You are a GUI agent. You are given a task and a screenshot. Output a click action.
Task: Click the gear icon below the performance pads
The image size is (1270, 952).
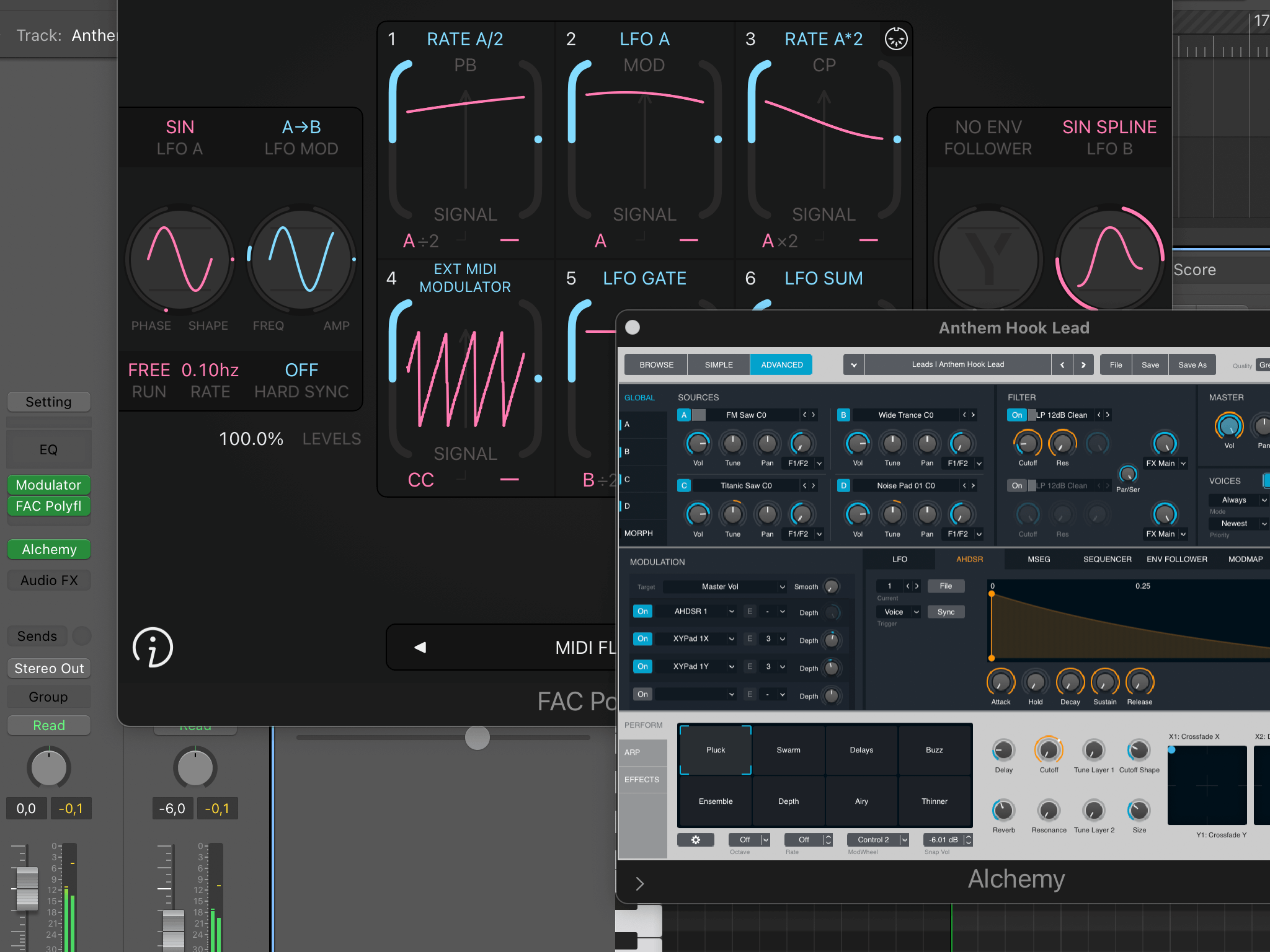pyautogui.click(x=695, y=840)
